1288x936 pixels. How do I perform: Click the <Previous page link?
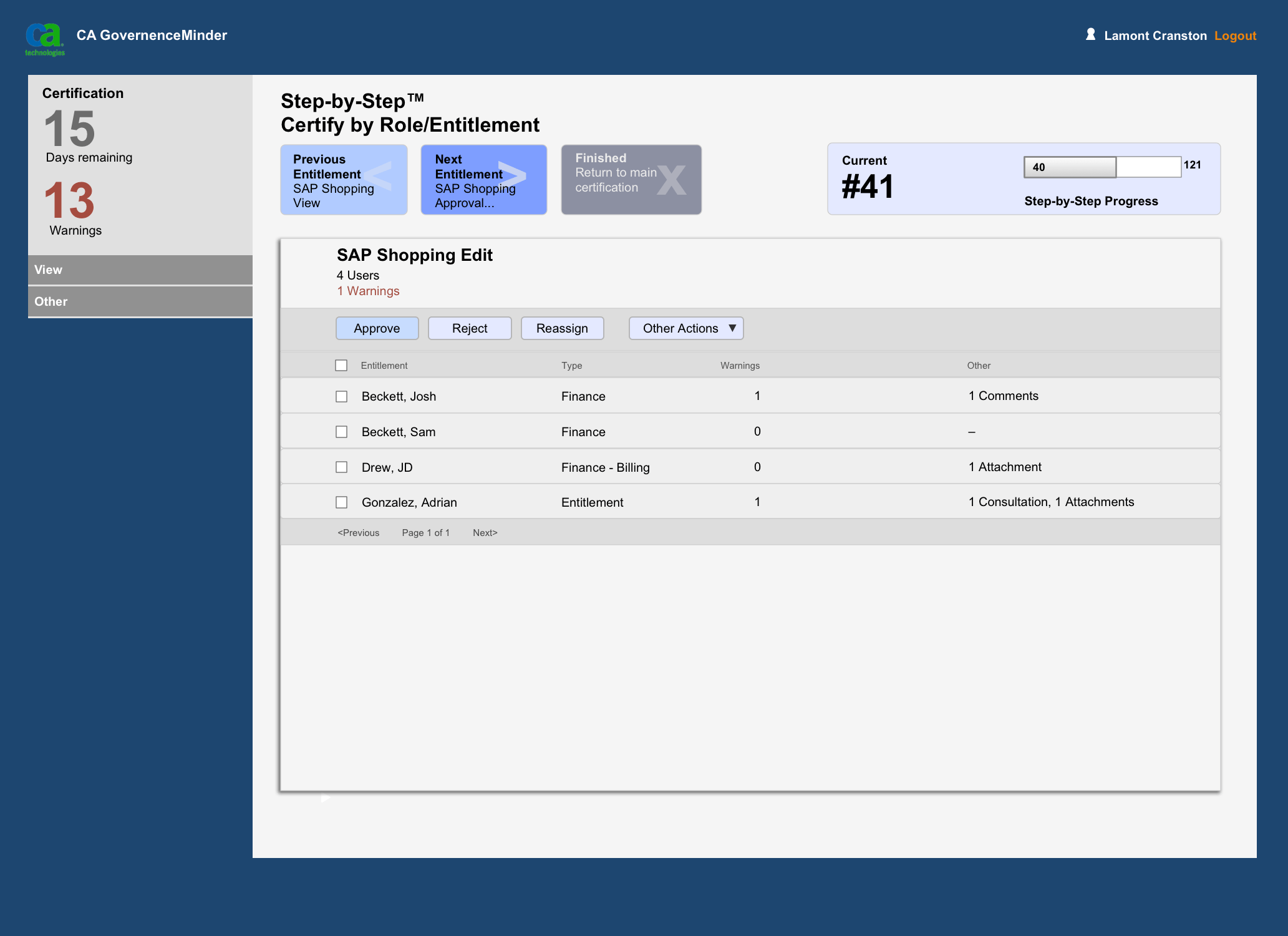(x=359, y=533)
